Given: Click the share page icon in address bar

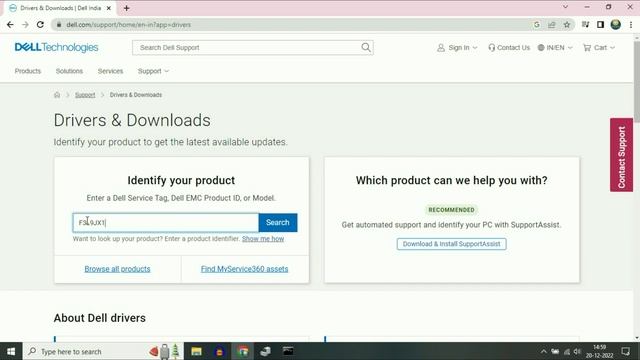Looking at the screenshot, I should click(552, 24).
